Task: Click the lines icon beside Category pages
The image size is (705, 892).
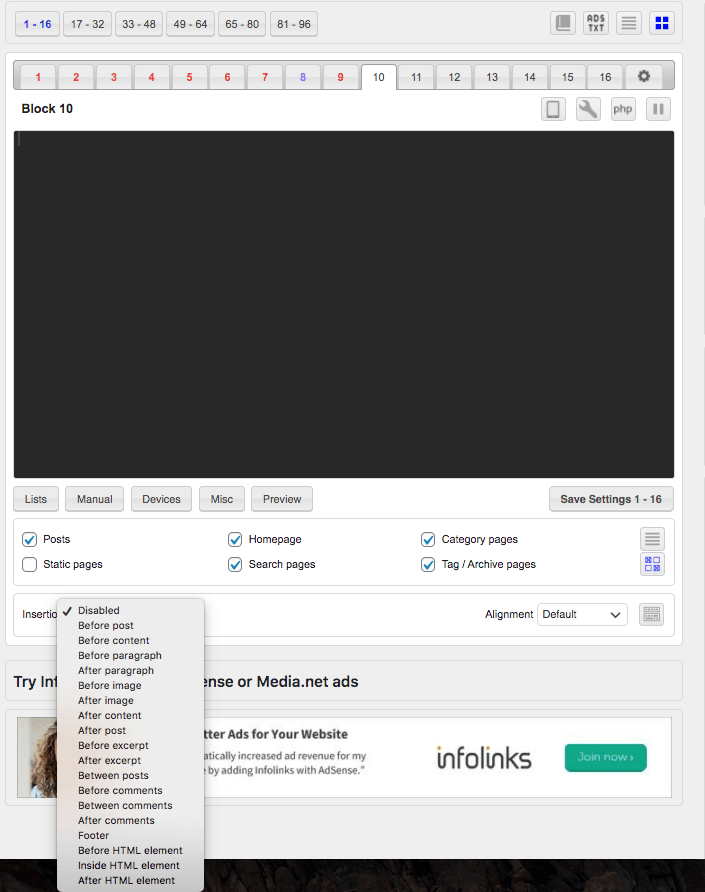Action: (652, 539)
